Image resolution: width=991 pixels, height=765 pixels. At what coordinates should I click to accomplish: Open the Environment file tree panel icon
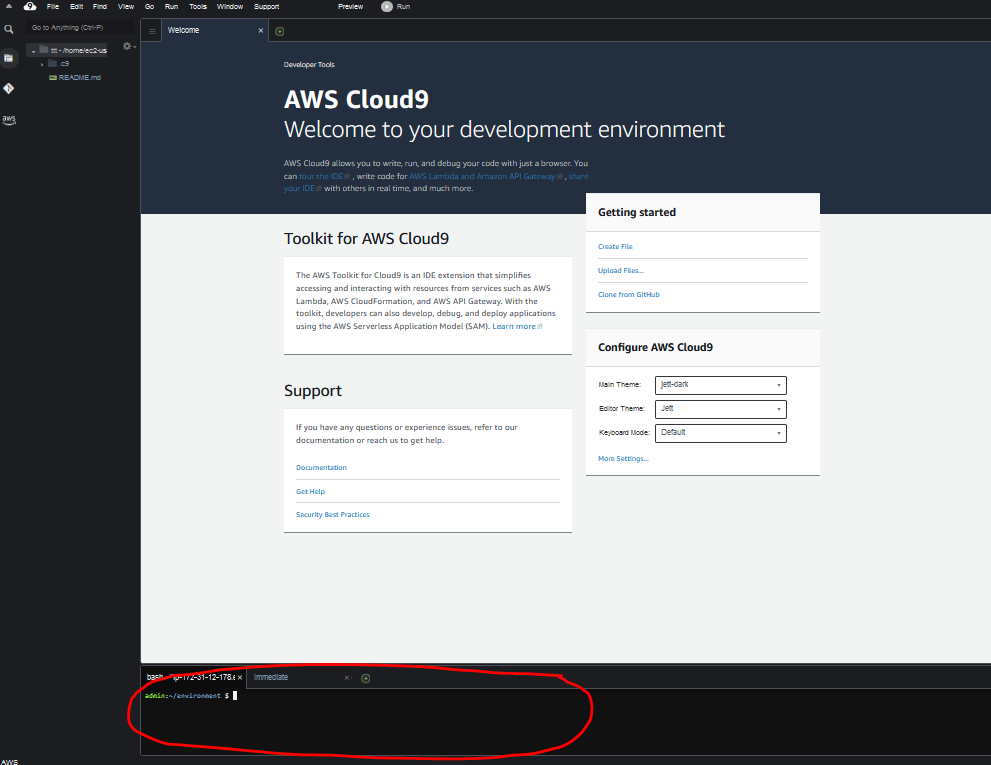click(x=9, y=58)
